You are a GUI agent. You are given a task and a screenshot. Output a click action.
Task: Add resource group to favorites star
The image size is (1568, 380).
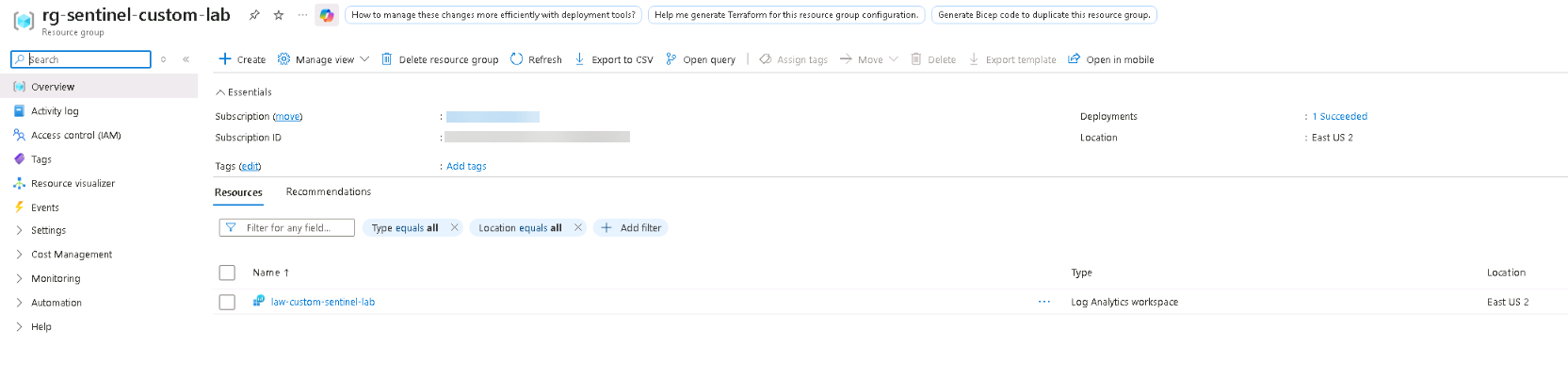click(278, 15)
